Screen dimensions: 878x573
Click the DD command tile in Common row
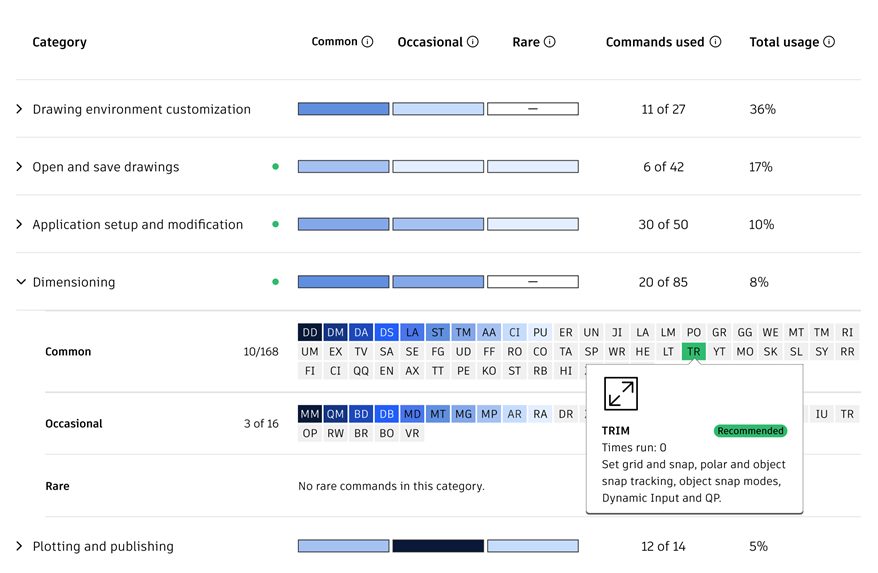[x=309, y=332]
